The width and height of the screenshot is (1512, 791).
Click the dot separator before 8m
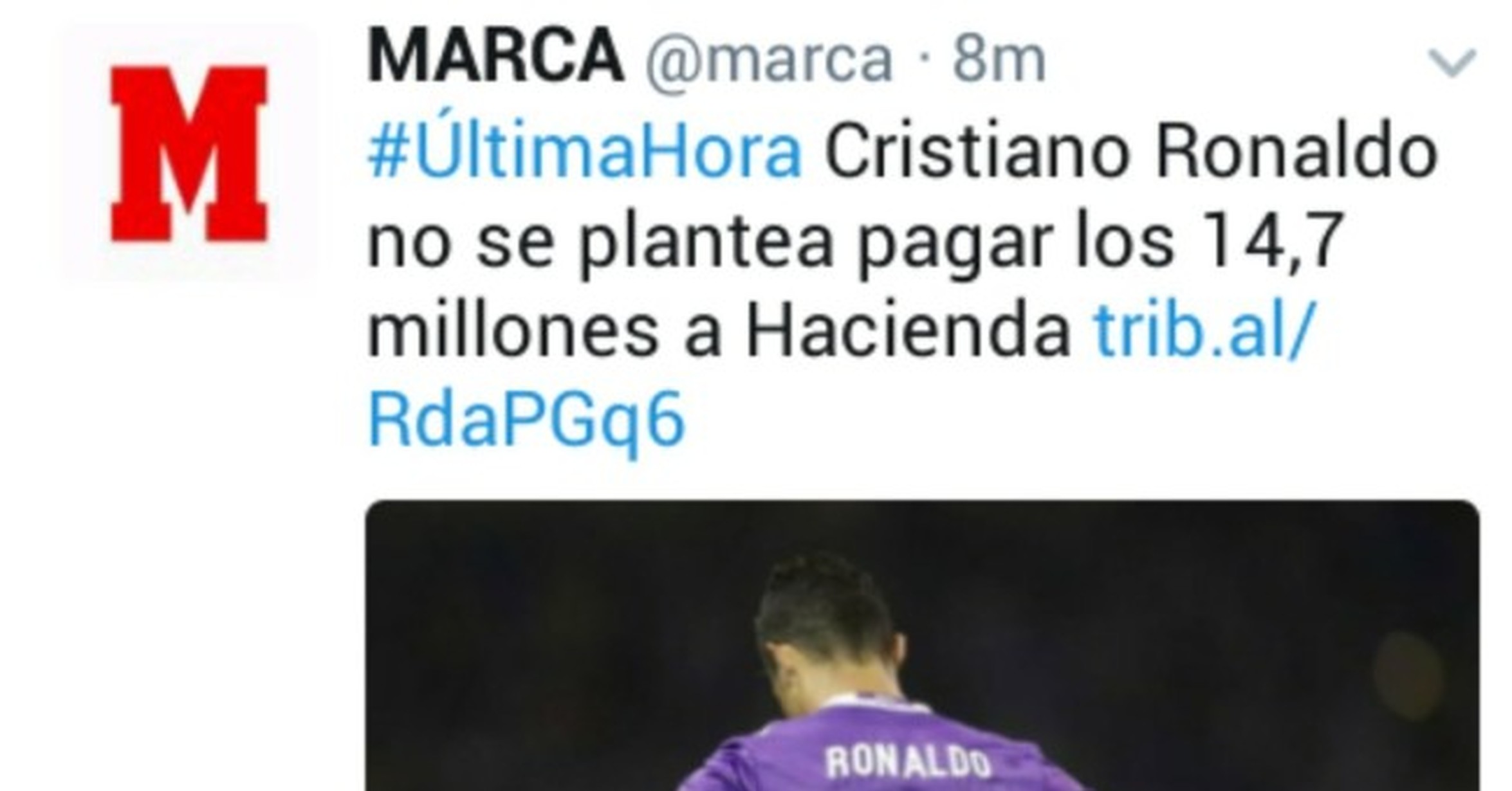pyautogui.click(x=925, y=59)
